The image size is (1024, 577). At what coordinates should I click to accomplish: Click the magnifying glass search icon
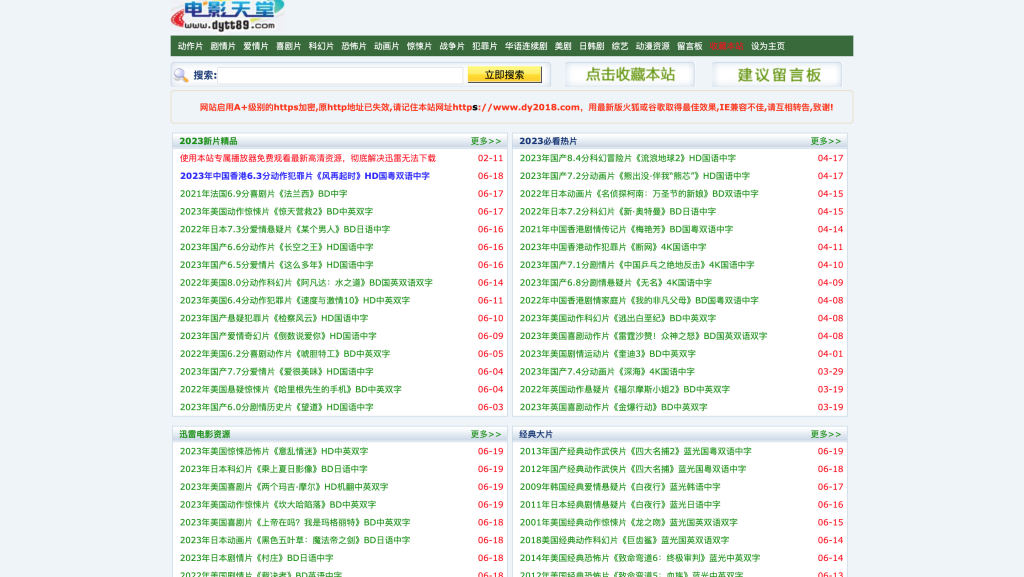click(x=181, y=75)
